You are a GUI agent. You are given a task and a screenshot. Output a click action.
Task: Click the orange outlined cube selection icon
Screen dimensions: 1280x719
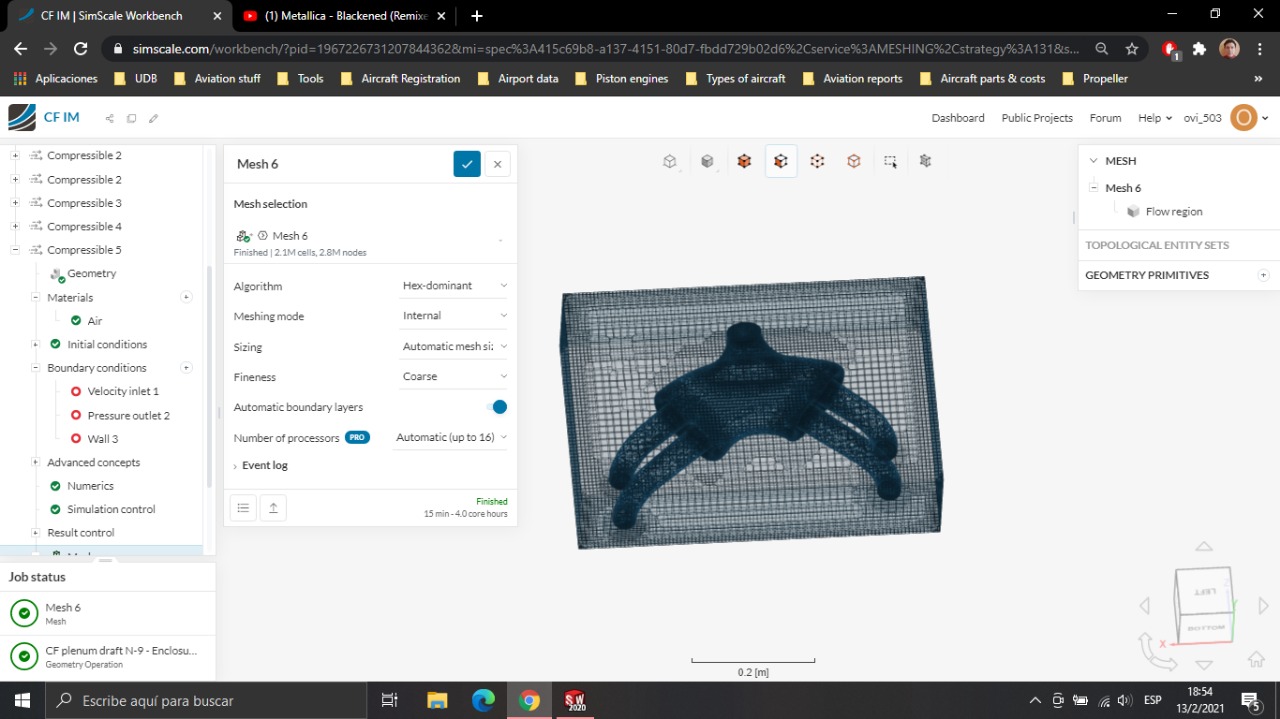click(853, 161)
